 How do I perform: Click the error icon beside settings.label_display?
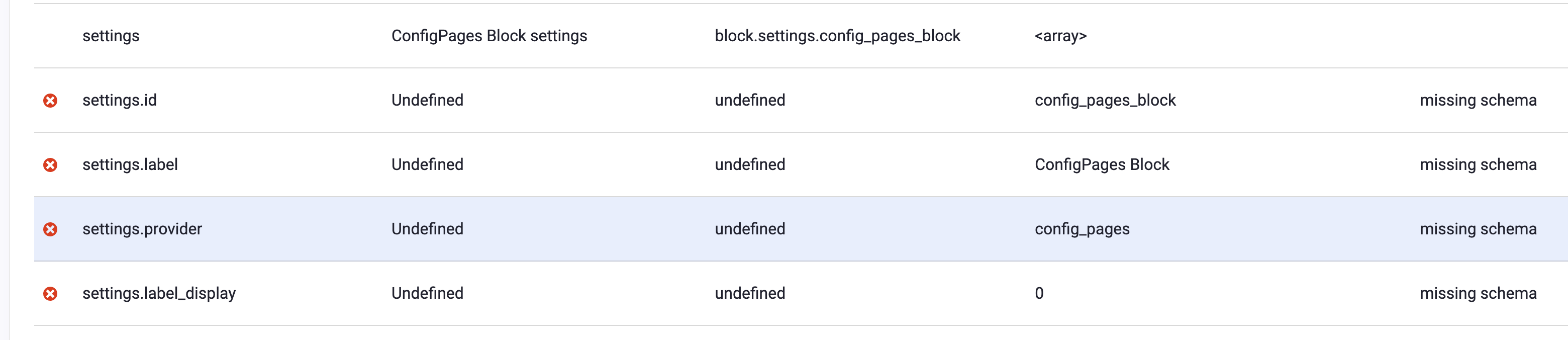click(x=51, y=294)
